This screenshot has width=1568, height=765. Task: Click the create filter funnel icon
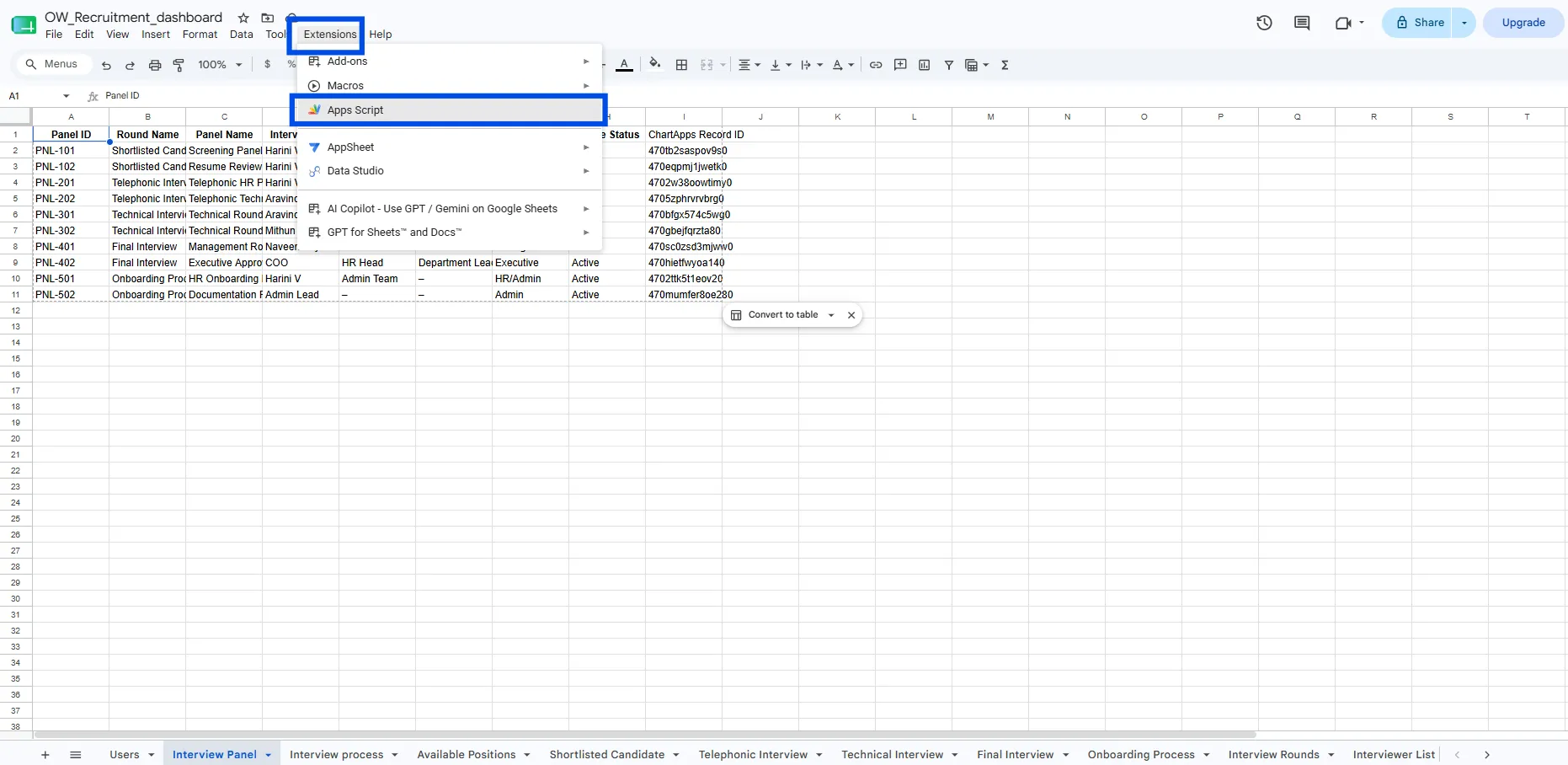pyautogui.click(x=948, y=65)
